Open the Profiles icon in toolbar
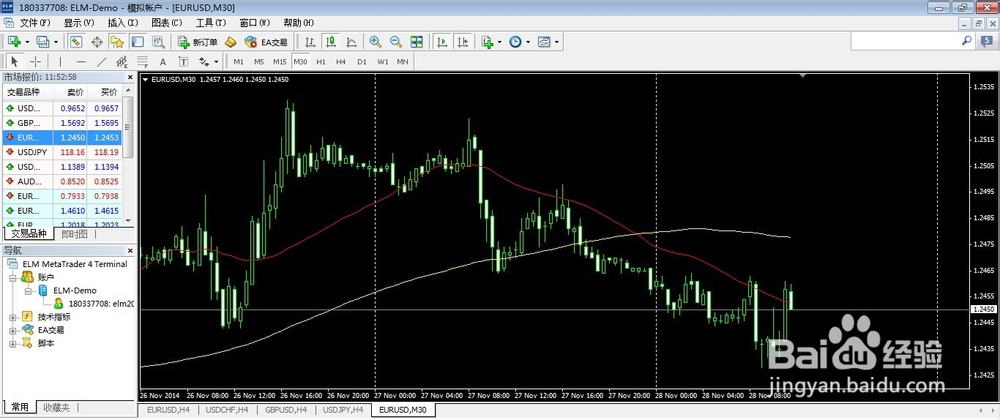This screenshot has width=1000, height=420. (43, 42)
